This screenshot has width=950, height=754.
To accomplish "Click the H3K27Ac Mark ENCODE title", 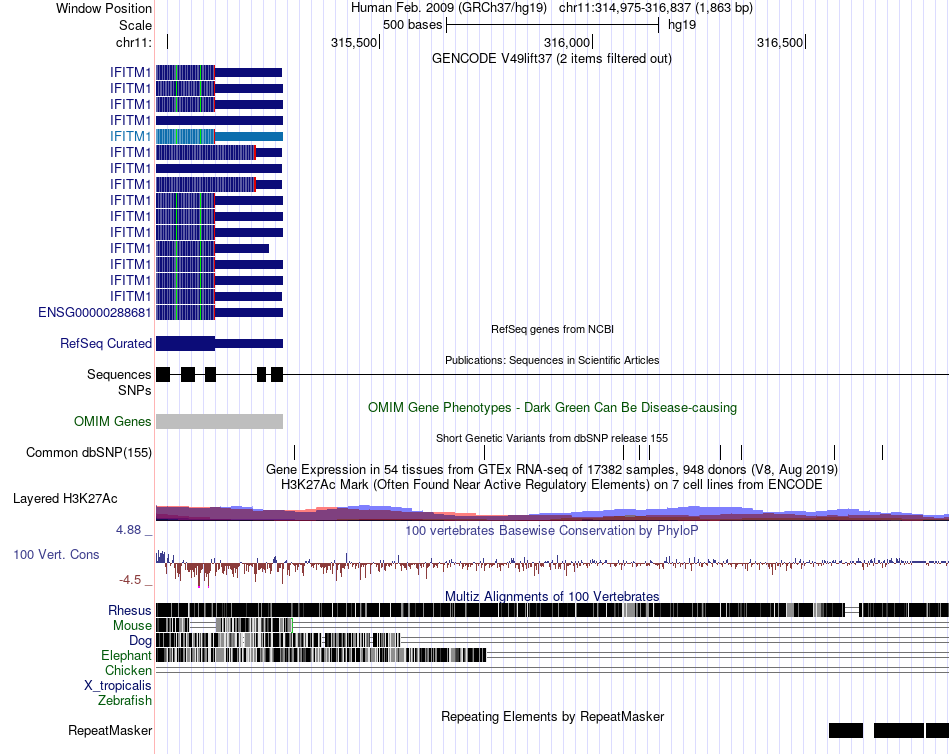I will point(552,484).
